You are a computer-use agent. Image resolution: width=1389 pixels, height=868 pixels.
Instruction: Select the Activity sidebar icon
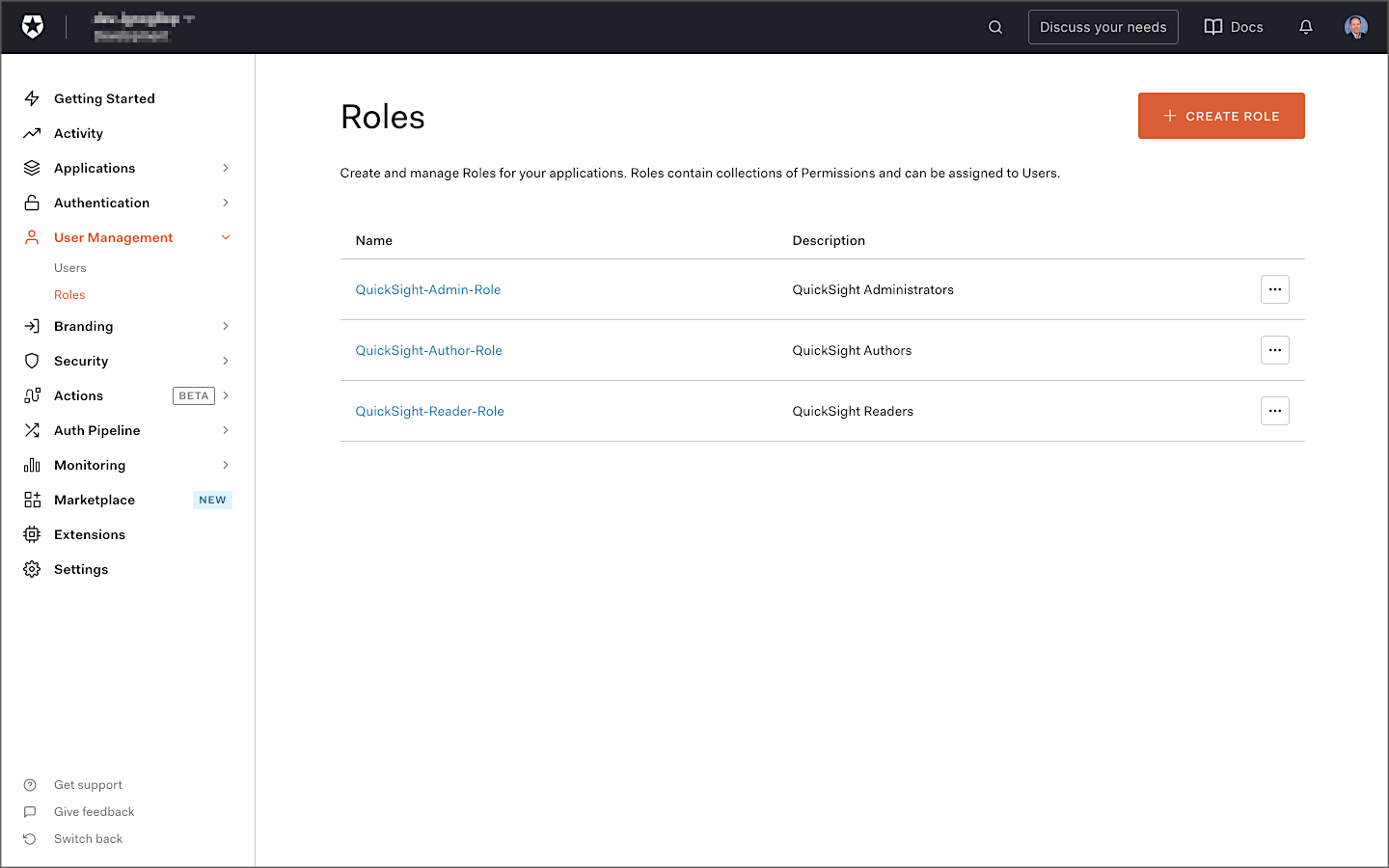31,133
